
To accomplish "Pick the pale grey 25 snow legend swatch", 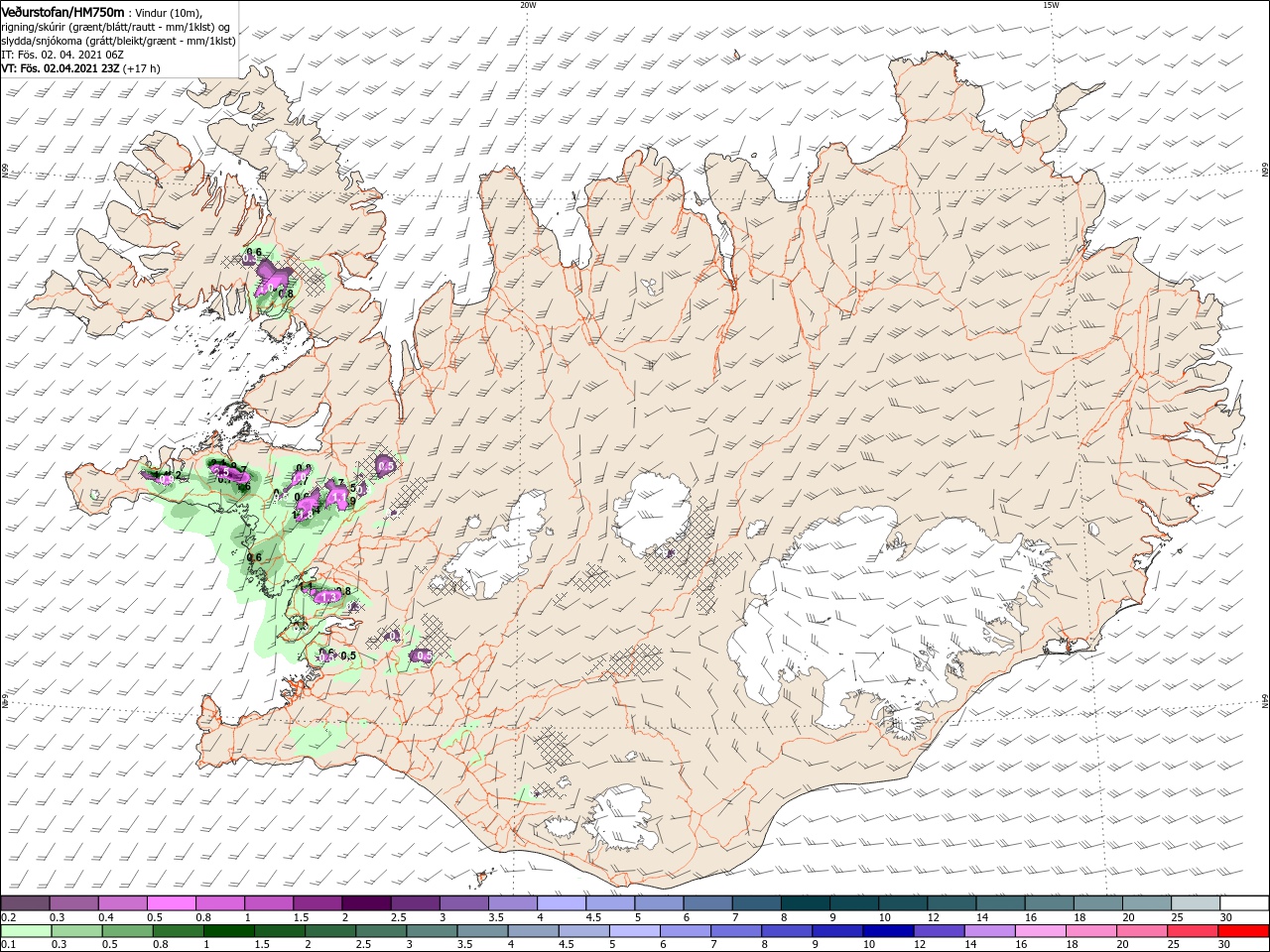I will click(1196, 902).
